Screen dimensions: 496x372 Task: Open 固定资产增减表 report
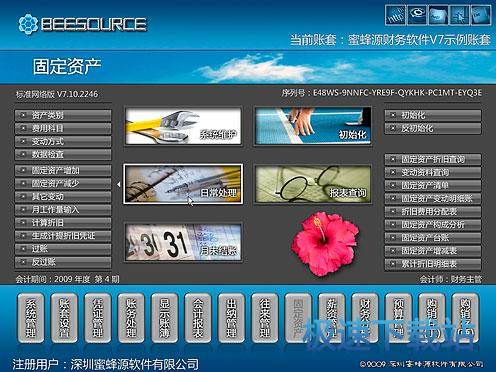click(x=433, y=251)
